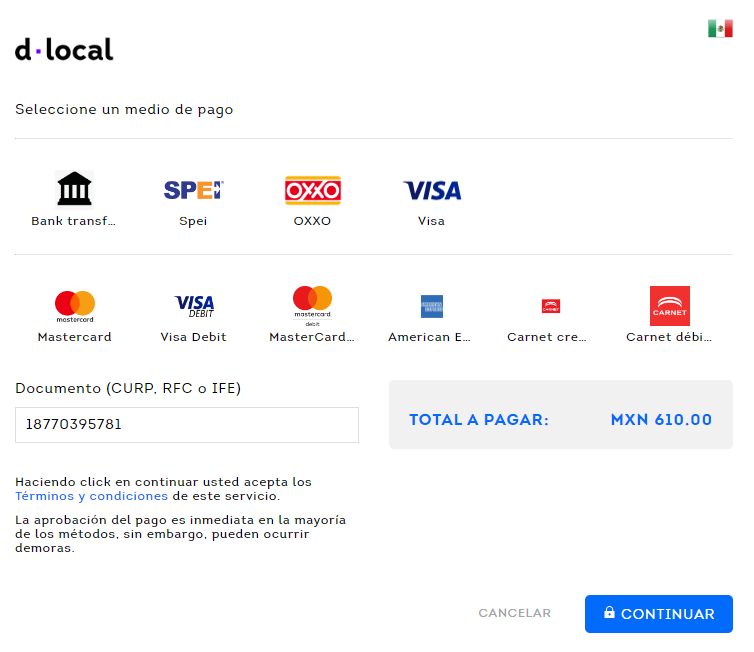The width and height of the screenshot is (754, 652).
Task: Select the American Express icon
Action: click(x=432, y=306)
